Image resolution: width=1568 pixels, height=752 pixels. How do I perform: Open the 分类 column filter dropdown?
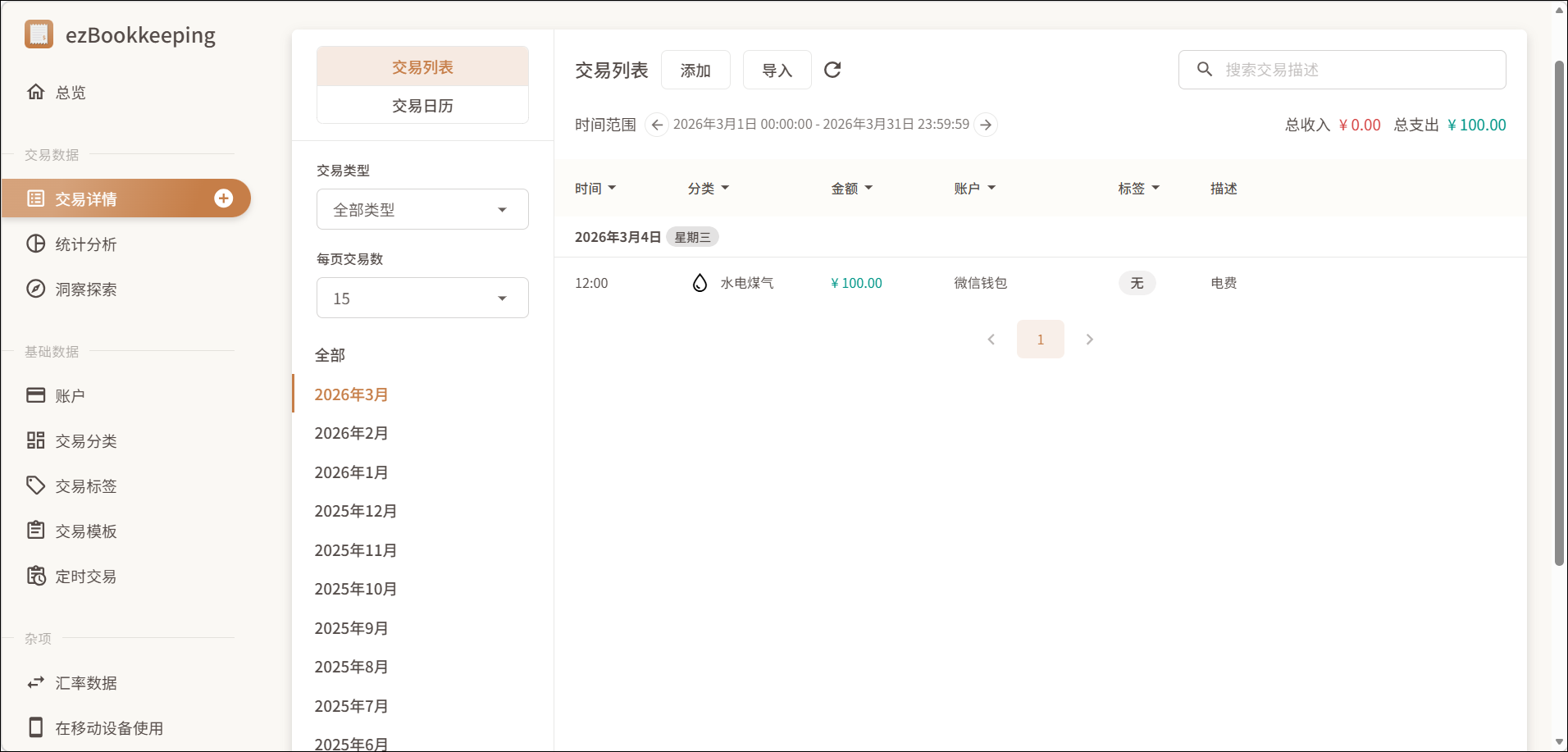tap(708, 189)
